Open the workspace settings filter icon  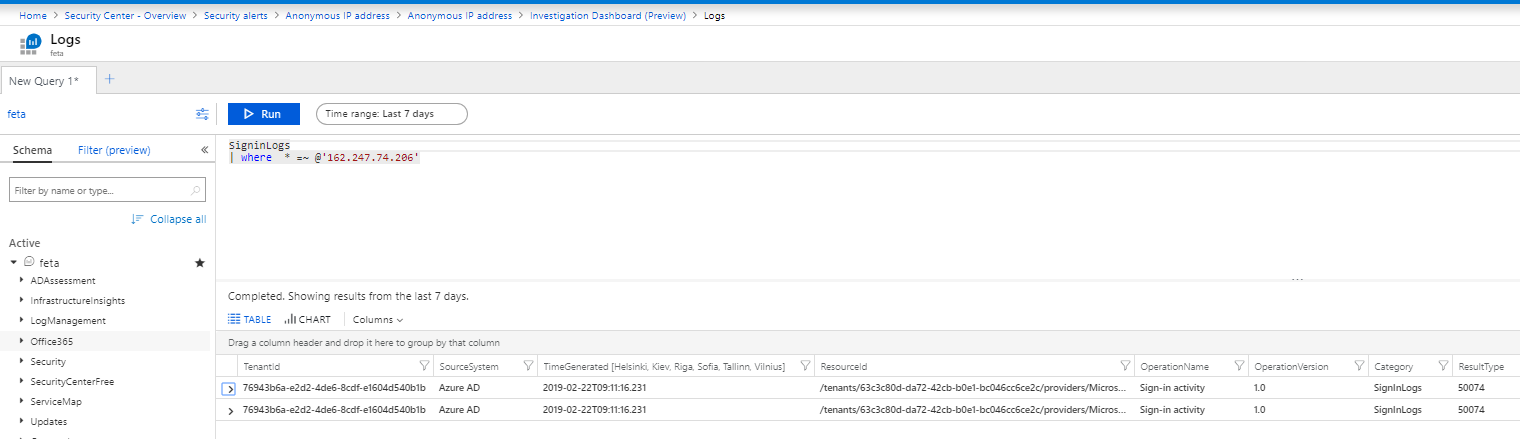[x=203, y=114]
